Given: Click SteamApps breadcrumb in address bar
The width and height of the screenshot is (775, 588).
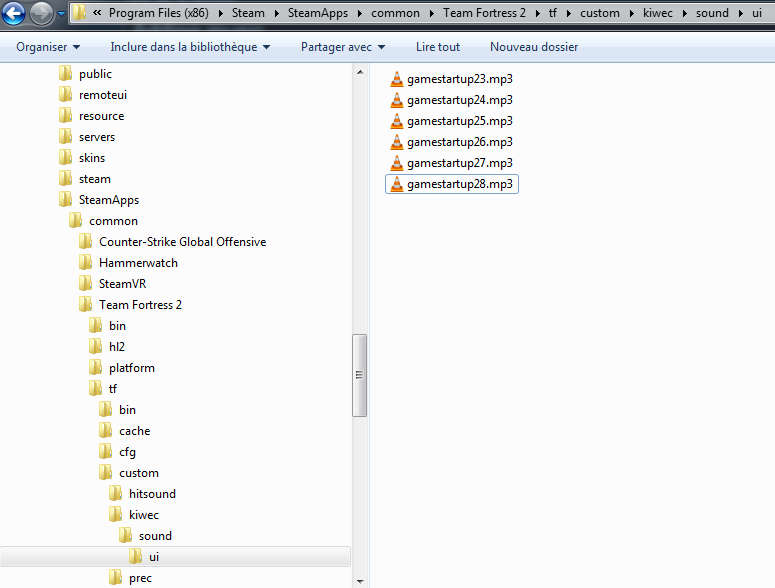Looking at the screenshot, I should coord(318,13).
